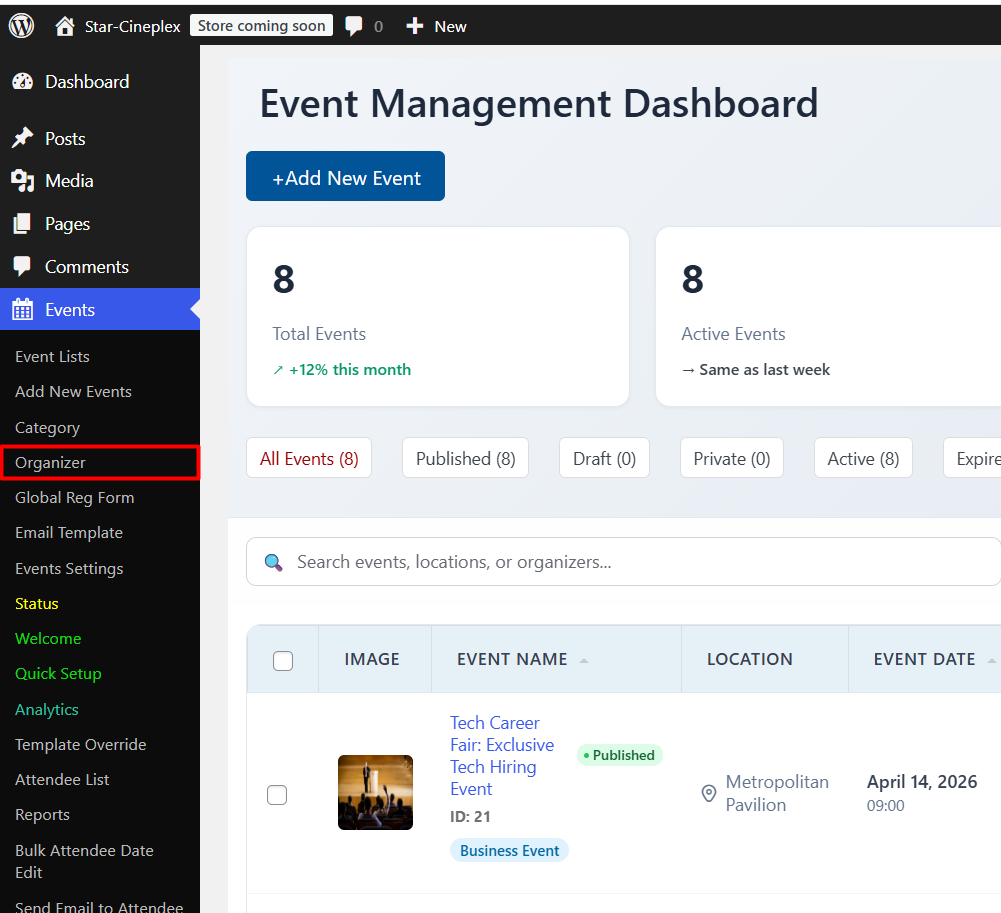Click the Star-Cineplex home icon
The image size is (1001, 913).
click(65, 26)
